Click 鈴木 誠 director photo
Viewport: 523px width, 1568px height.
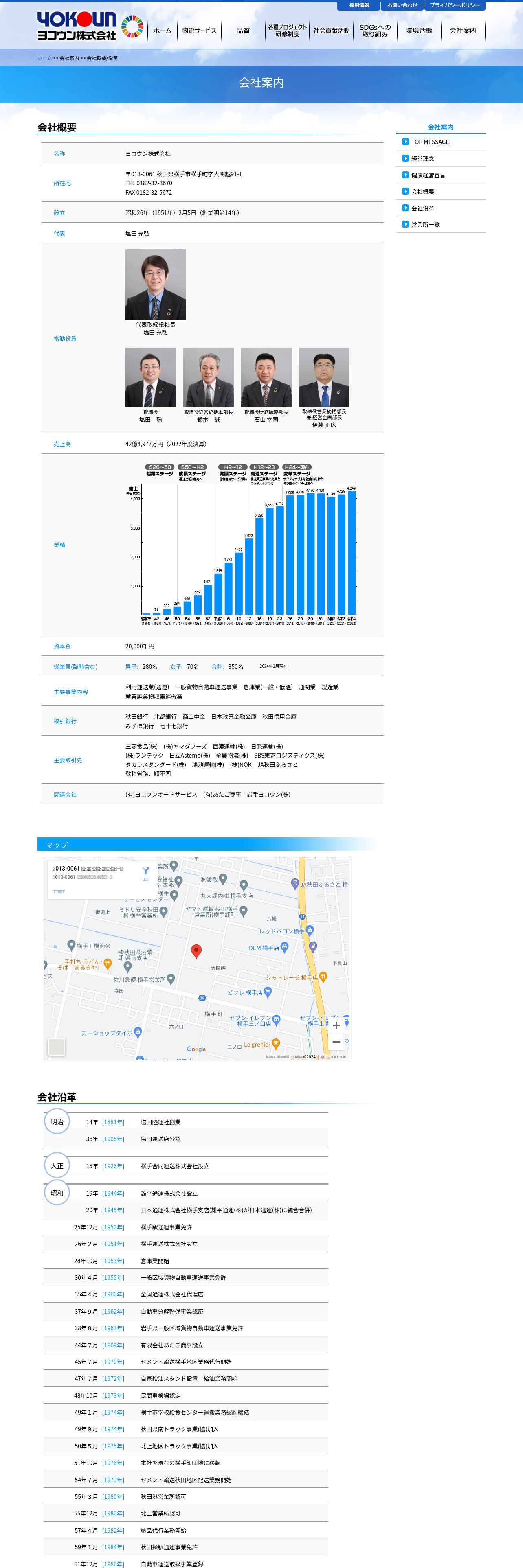208,377
